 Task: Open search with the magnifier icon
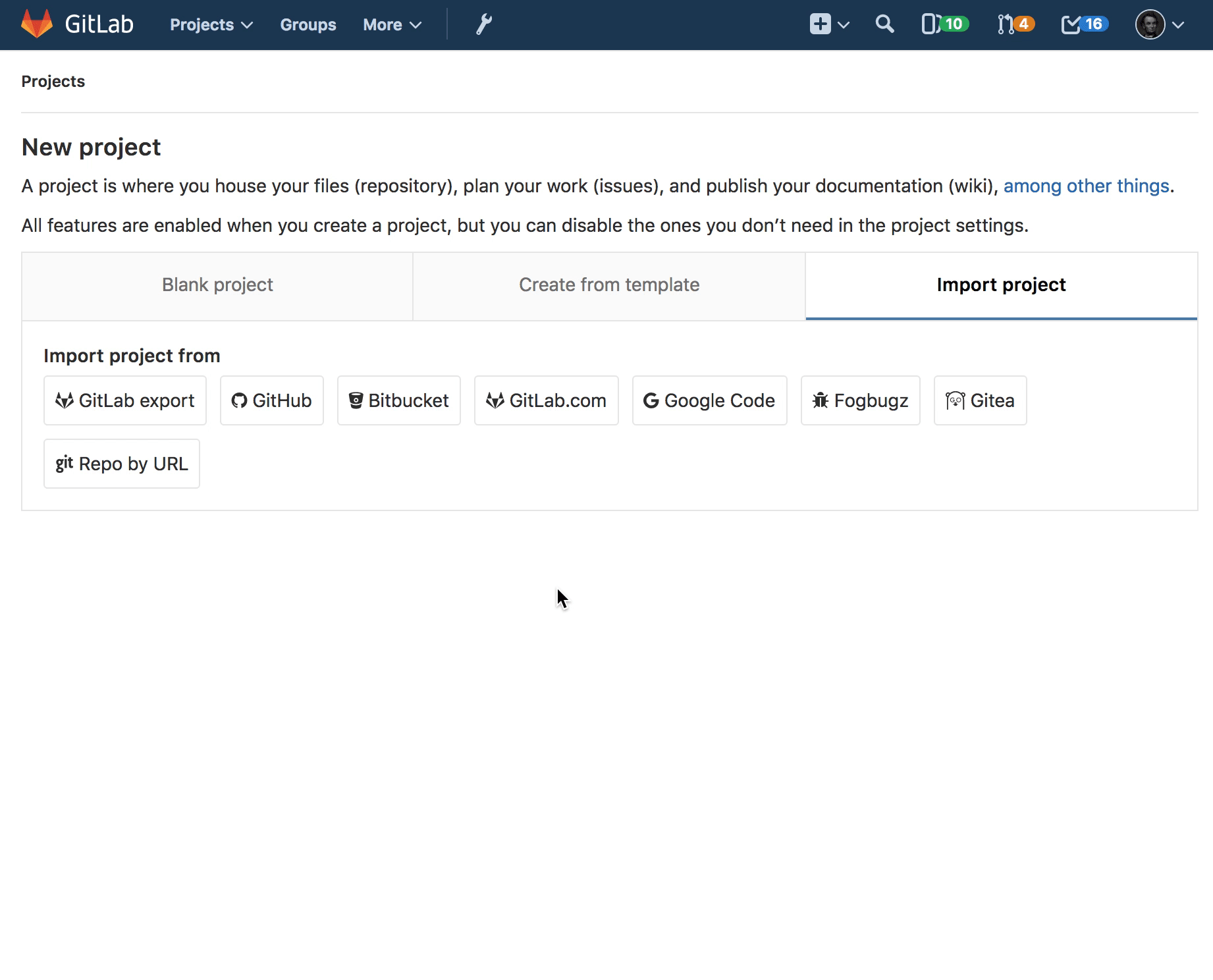[x=884, y=24]
